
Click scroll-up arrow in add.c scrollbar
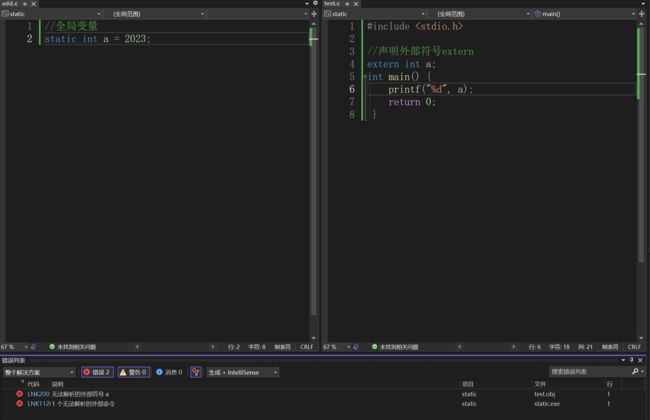[x=313, y=24]
